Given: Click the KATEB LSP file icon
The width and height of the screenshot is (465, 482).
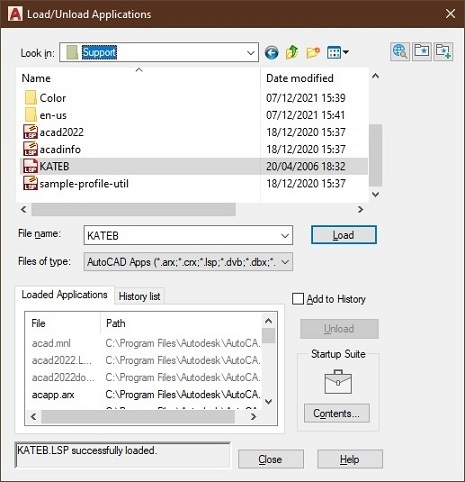Looking at the screenshot, I should pyautogui.click(x=30, y=166).
